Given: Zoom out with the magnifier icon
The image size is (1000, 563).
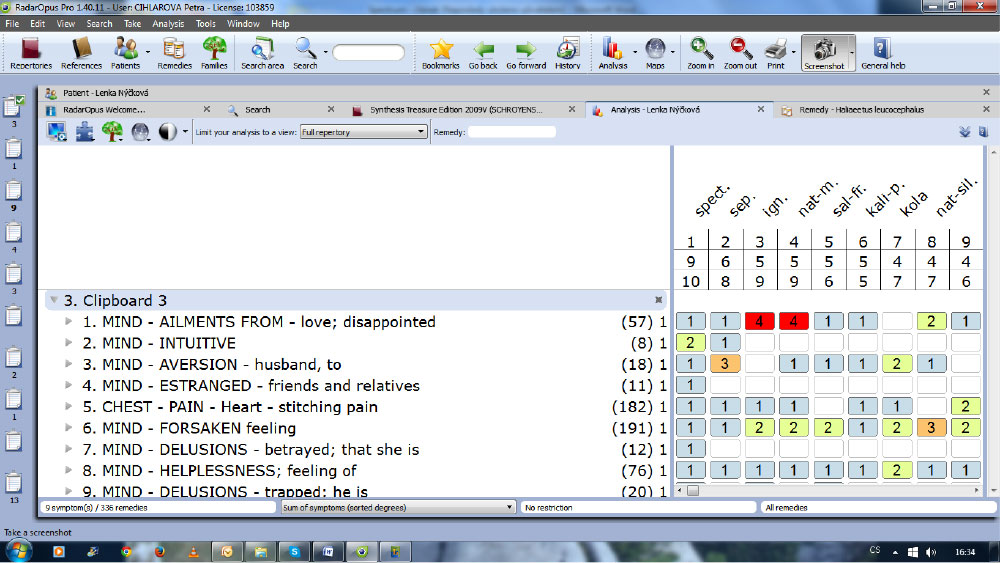Looking at the screenshot, I should pyautogui.click(x=740, y=53).
